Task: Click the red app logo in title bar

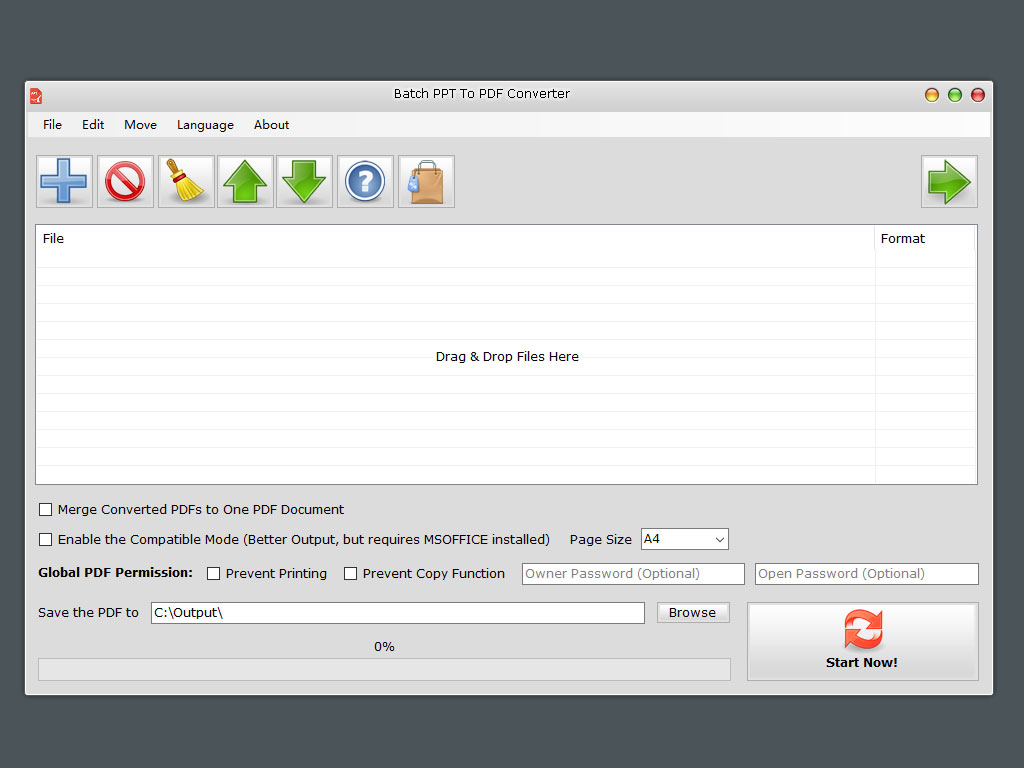Action: (36, 96)
